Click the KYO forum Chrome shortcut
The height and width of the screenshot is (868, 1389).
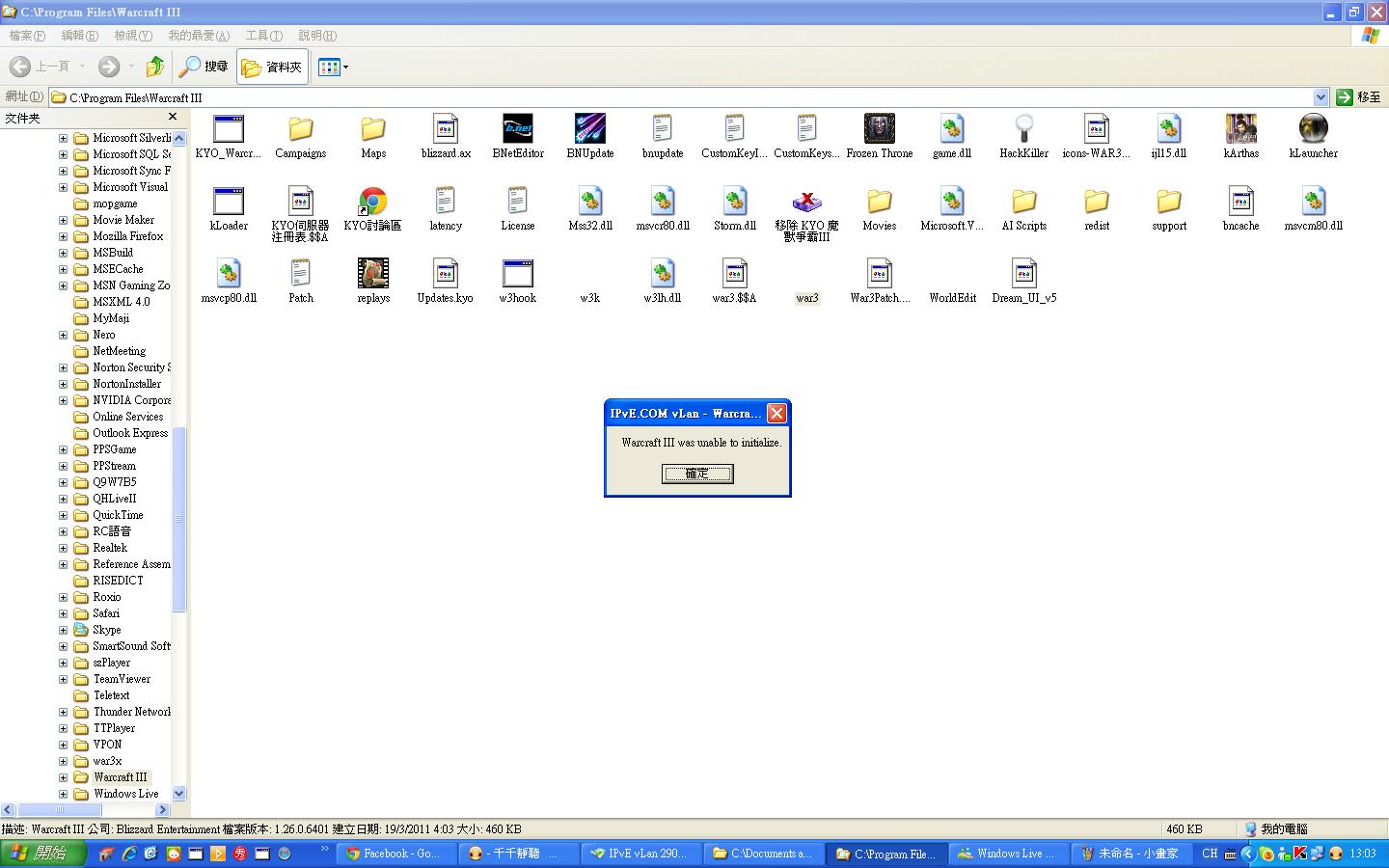(x=372, y=202)
